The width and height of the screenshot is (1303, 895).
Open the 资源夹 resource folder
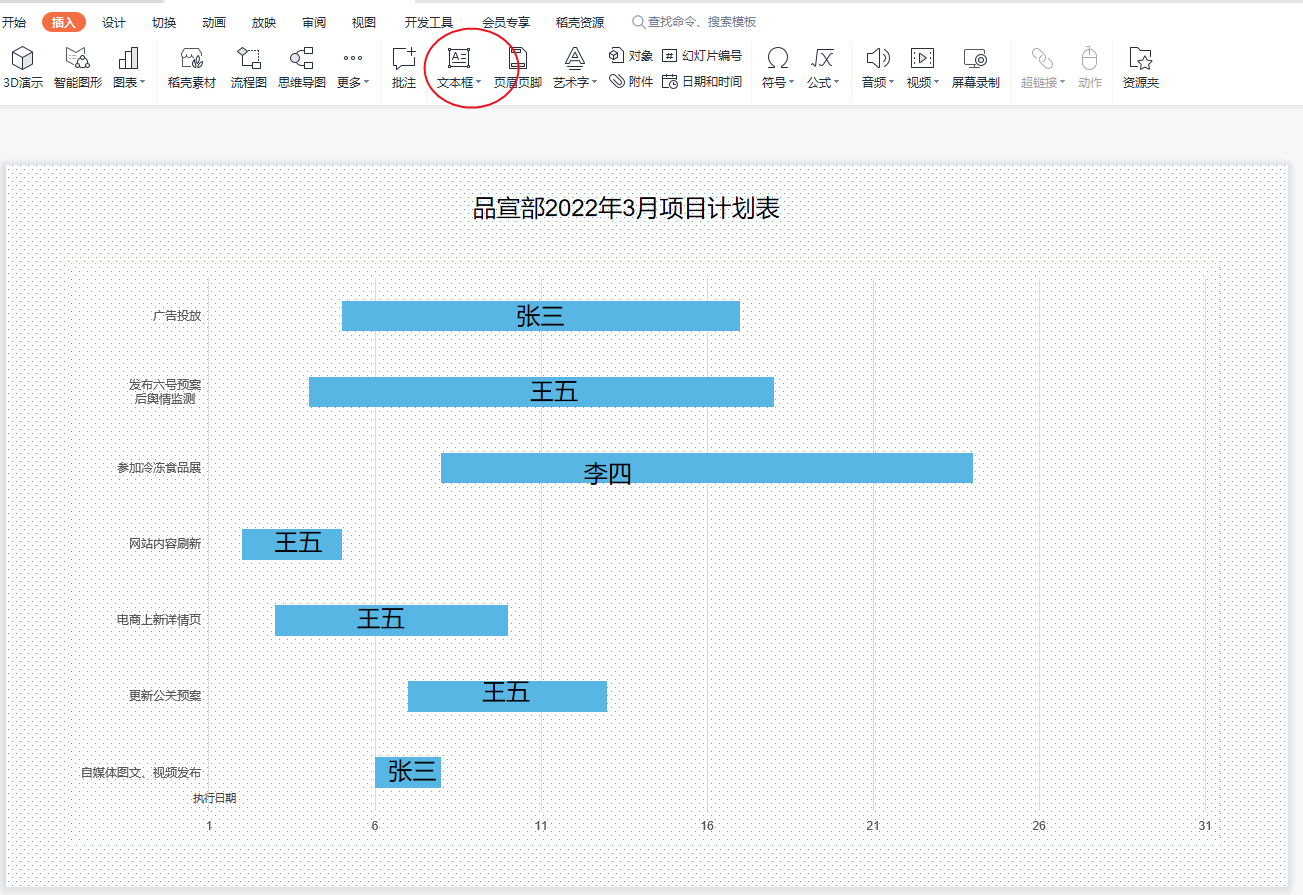pyautogui.click(x=1140, y=68)
